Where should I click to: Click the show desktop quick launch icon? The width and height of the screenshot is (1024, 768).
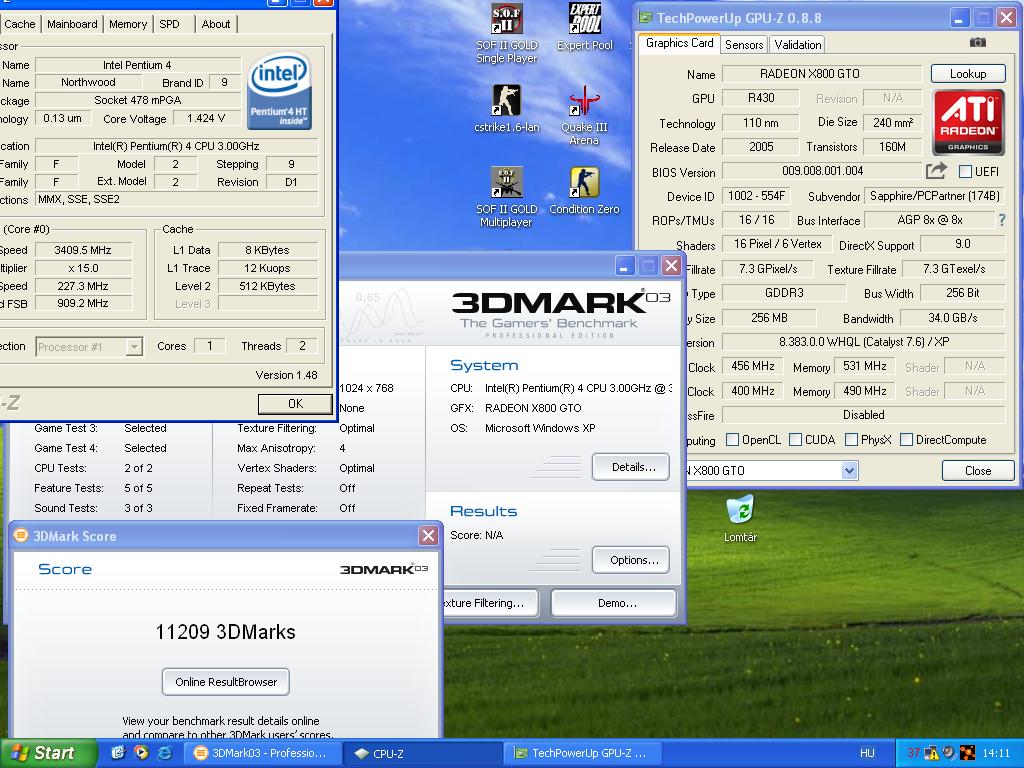[118, 753]
